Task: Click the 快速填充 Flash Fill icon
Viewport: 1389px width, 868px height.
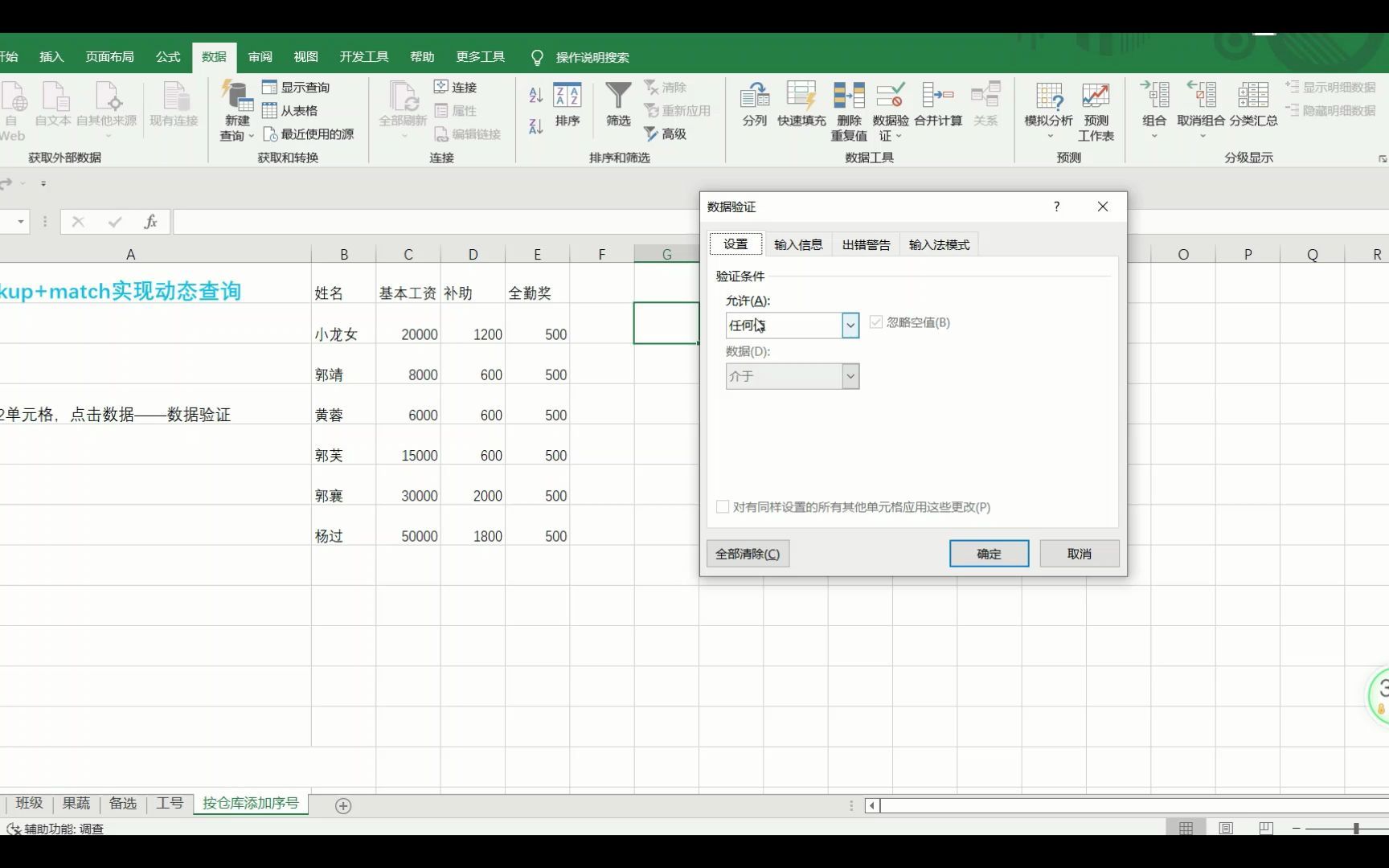Action: (801, 110)
